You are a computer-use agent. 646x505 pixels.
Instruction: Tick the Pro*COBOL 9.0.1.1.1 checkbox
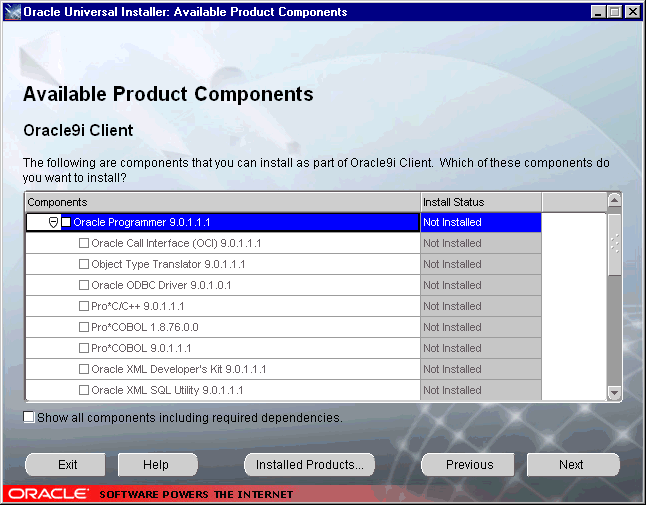click(x=84, y=348)
